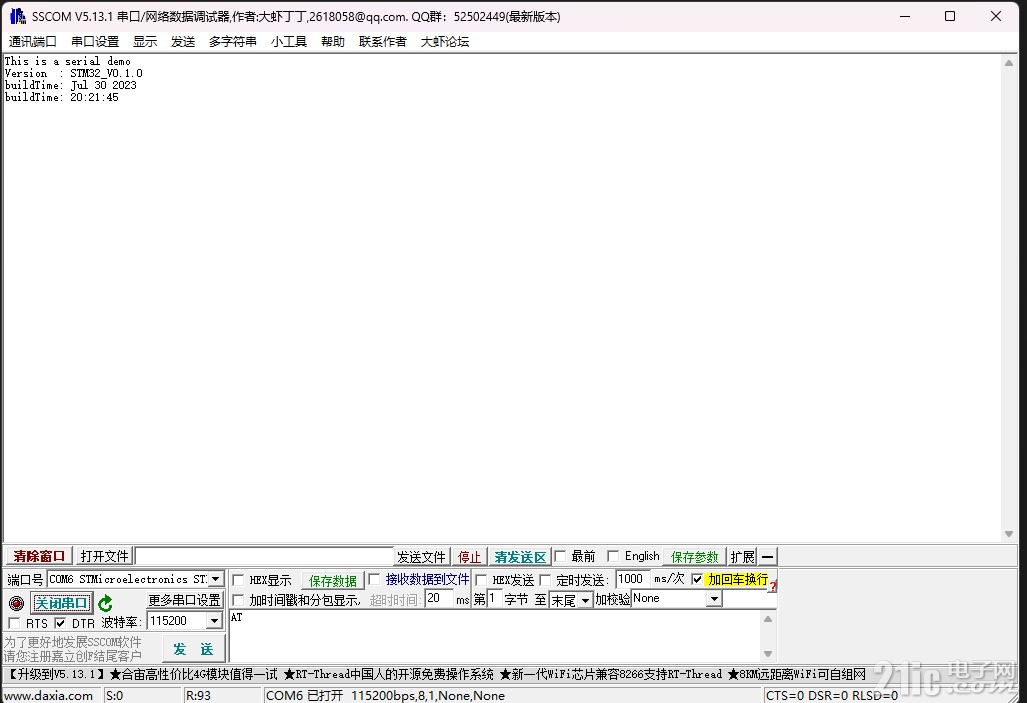1027x703 pixels.
Task: Click the 保存参数 button
Action: click(x=694, y=557)
